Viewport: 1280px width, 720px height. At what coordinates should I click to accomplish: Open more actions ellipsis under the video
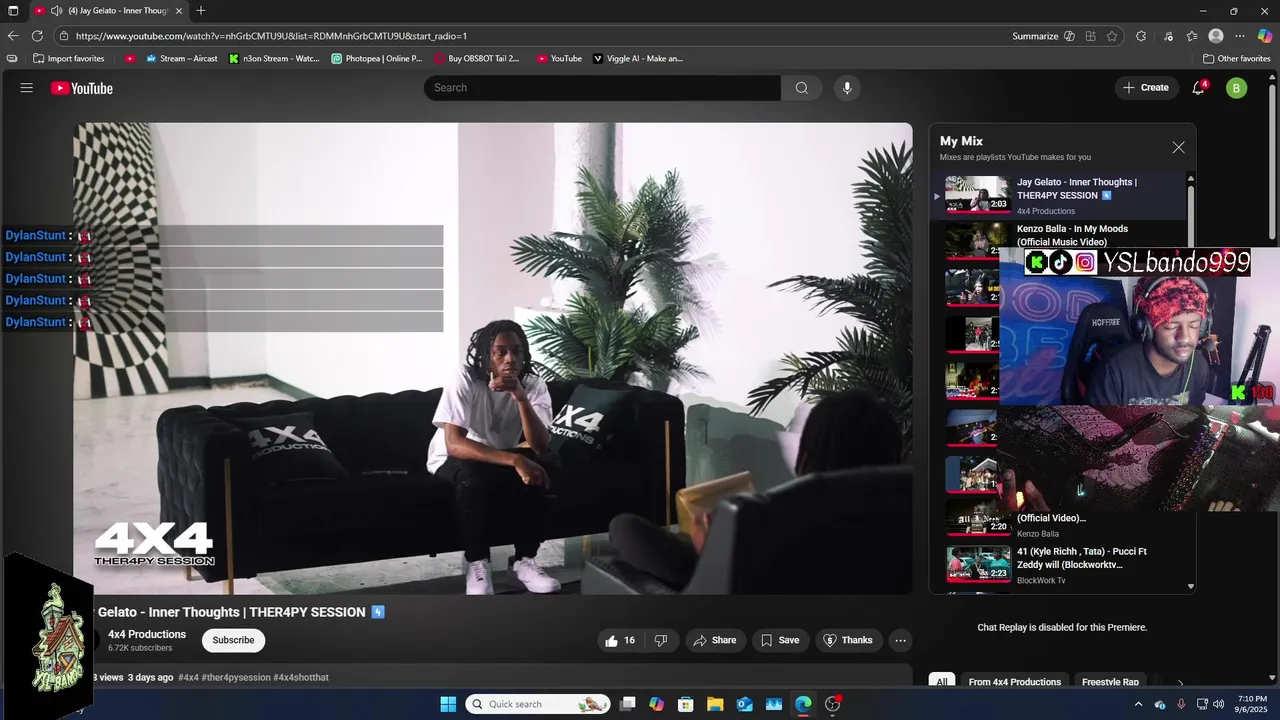(x=900, y=640)
